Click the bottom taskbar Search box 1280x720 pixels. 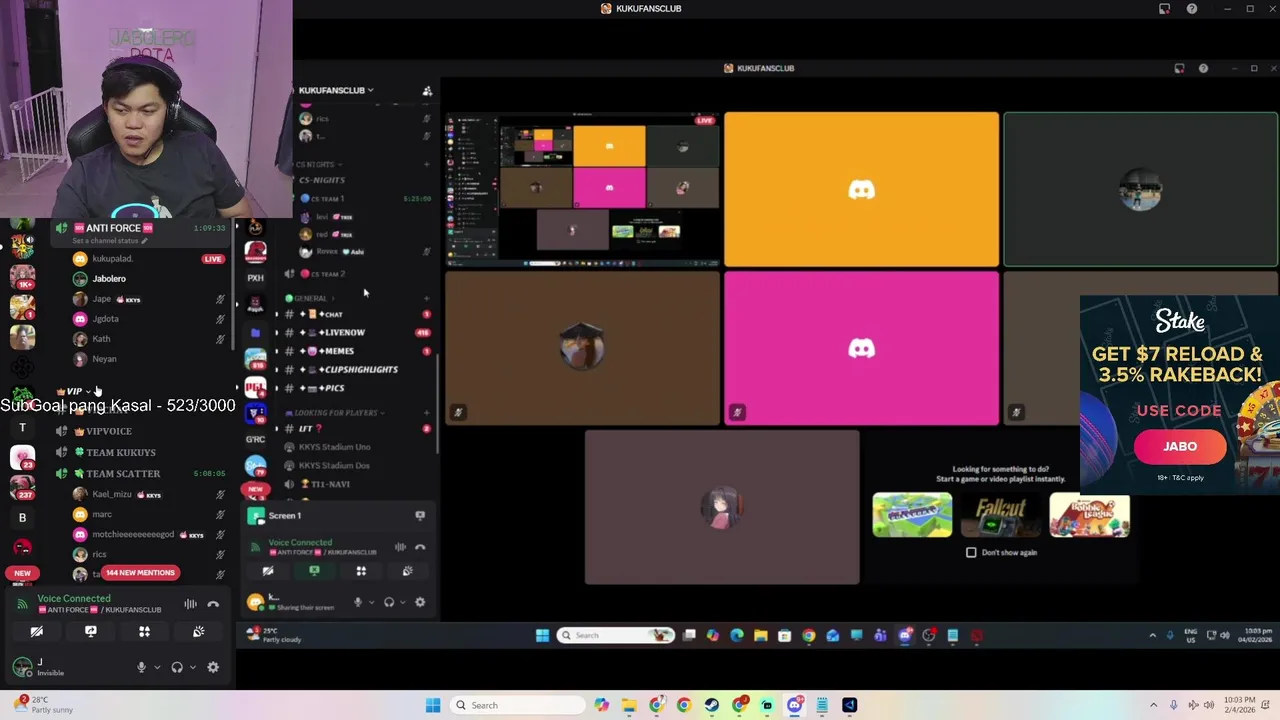point(515,705)
